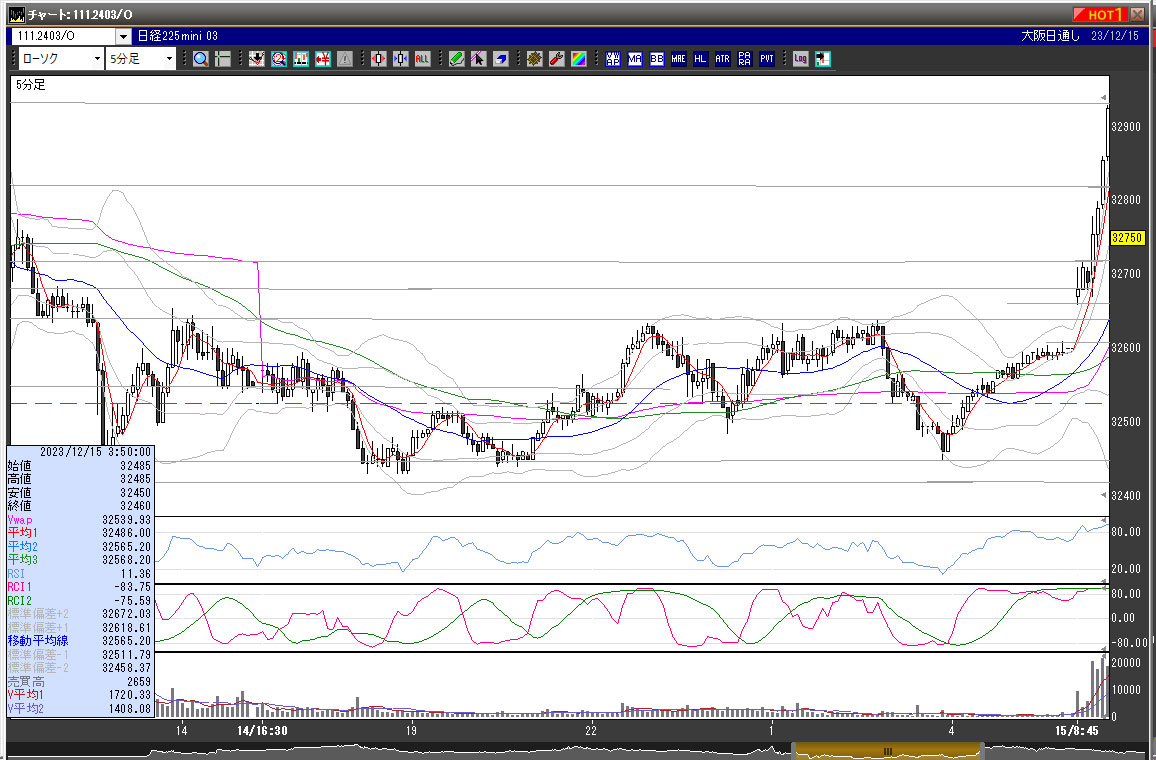Click the chart layout icon after Log
This screenshot has width=1156, height=760.
tap(823, 59)
